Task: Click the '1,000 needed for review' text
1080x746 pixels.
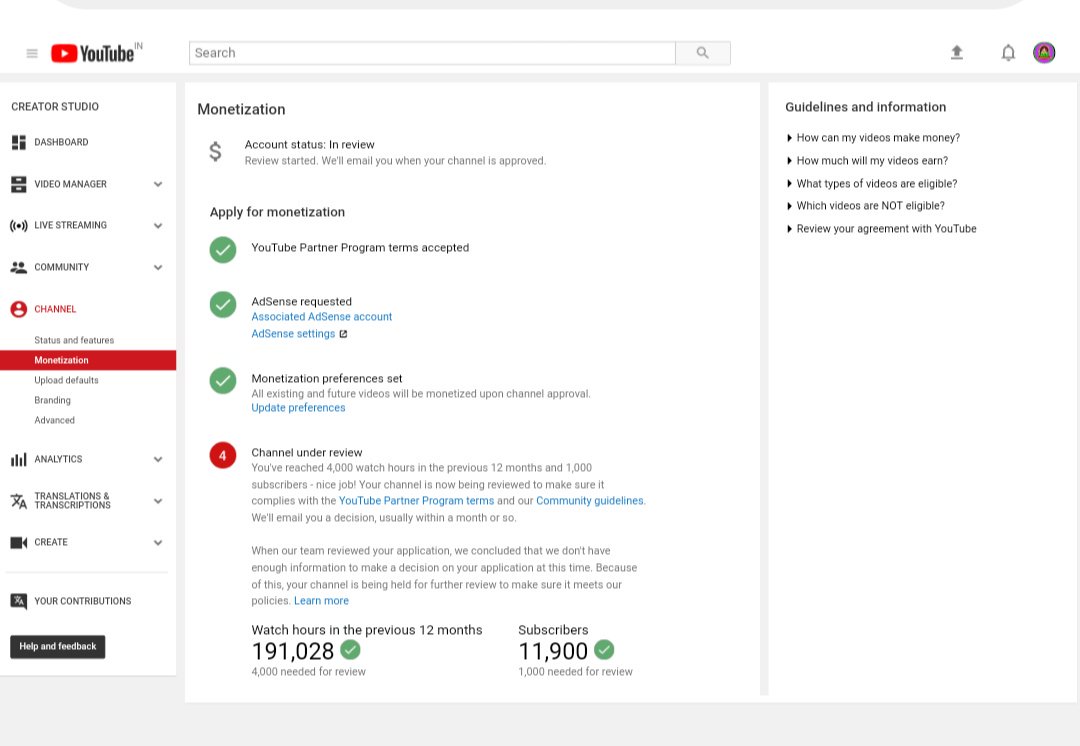Action: pos(575,672)
